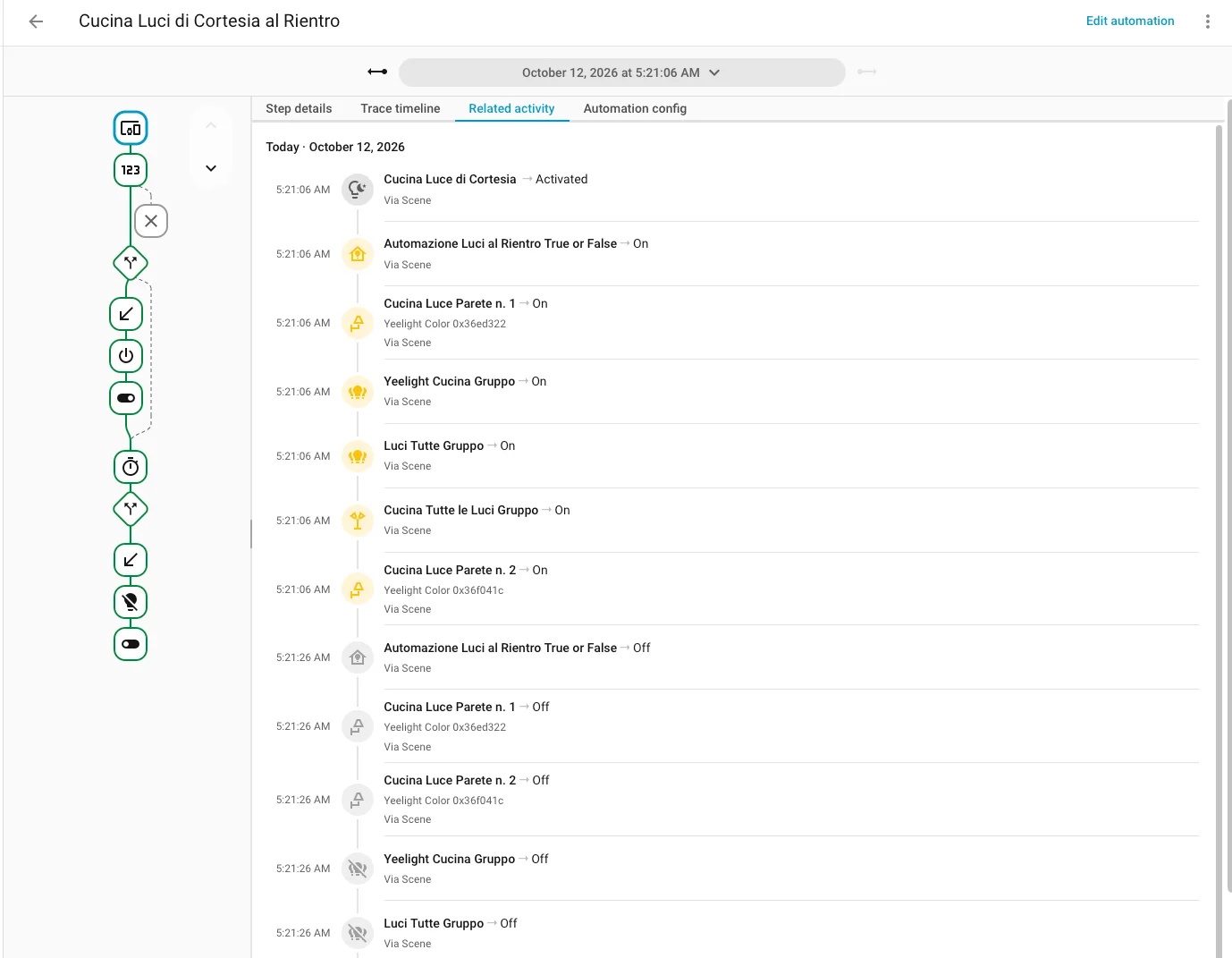Open Automazione Luci al Rientro True or False Off entry name
The height and width of the screenshot is (958, 1232).
coord(500,648)
